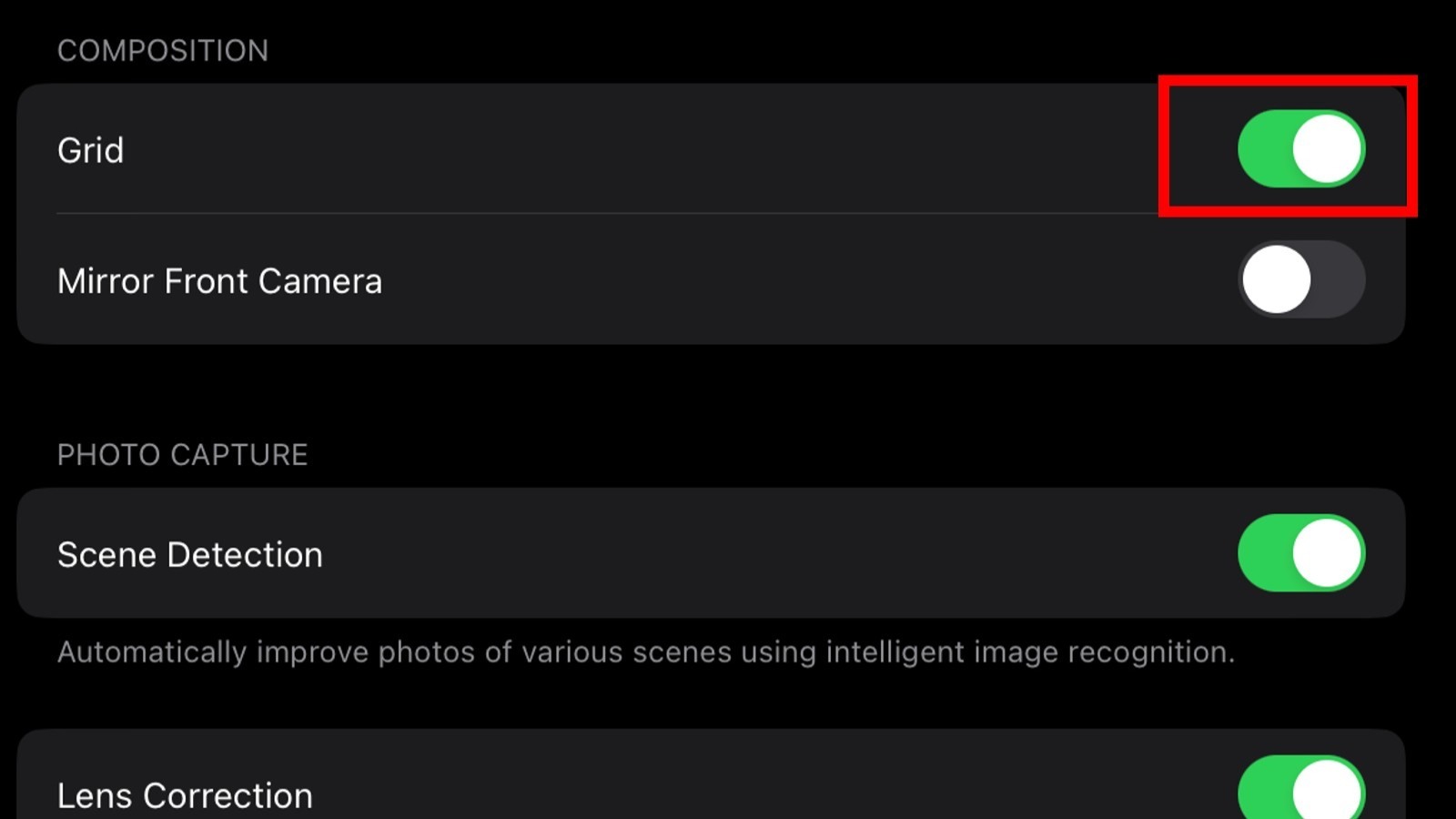Click the PHOTO CAPTURE section header
This screenshot has height=819, width=1456.
182,455
